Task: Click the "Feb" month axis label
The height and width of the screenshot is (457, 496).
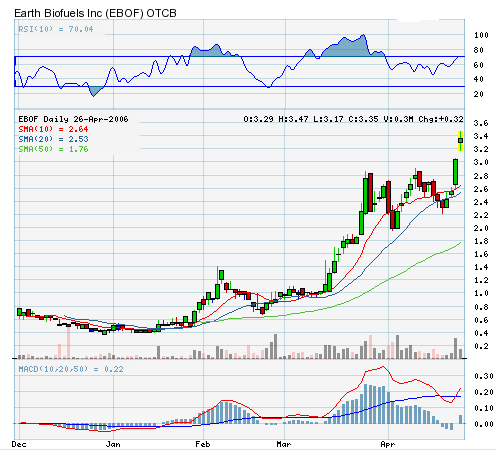Action: [x=203, y=444]
